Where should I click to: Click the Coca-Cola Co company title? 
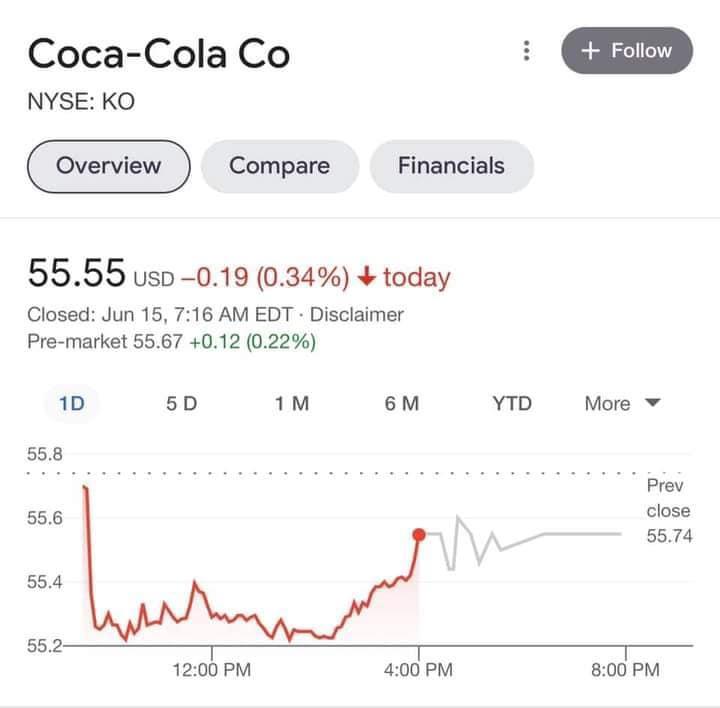[x=158, y=53]
